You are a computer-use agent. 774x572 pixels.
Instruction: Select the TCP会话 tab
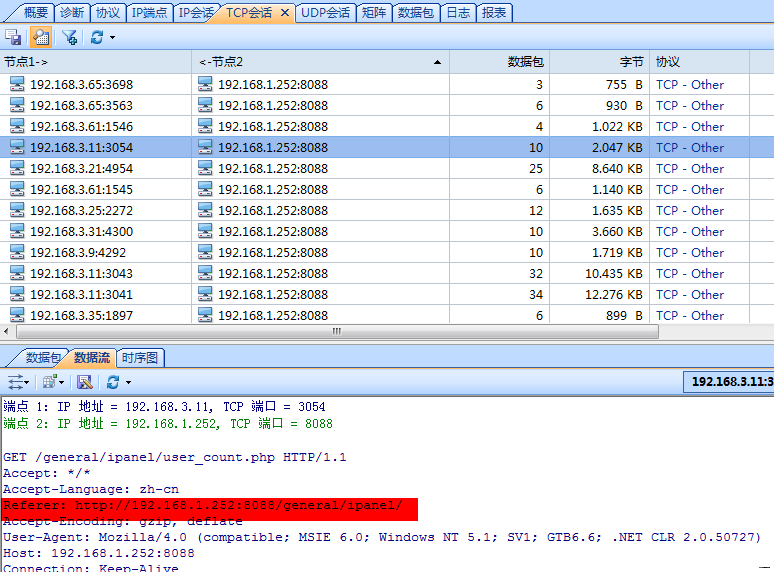click(249, 13)
